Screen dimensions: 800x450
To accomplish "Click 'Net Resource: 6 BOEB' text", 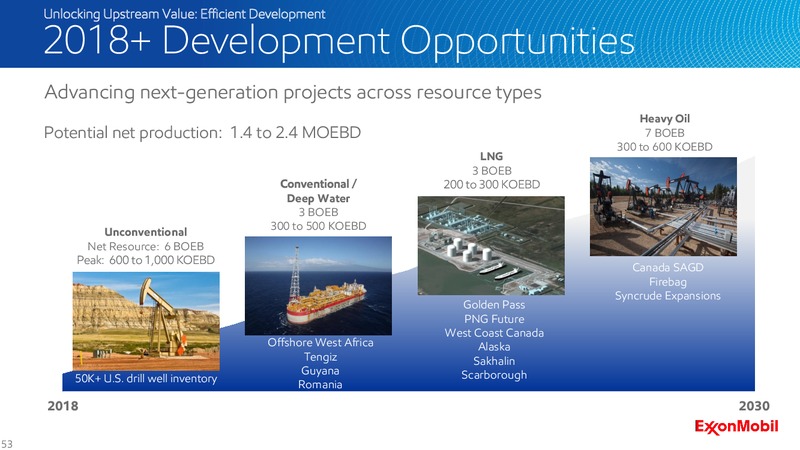I will coord(145,246).
